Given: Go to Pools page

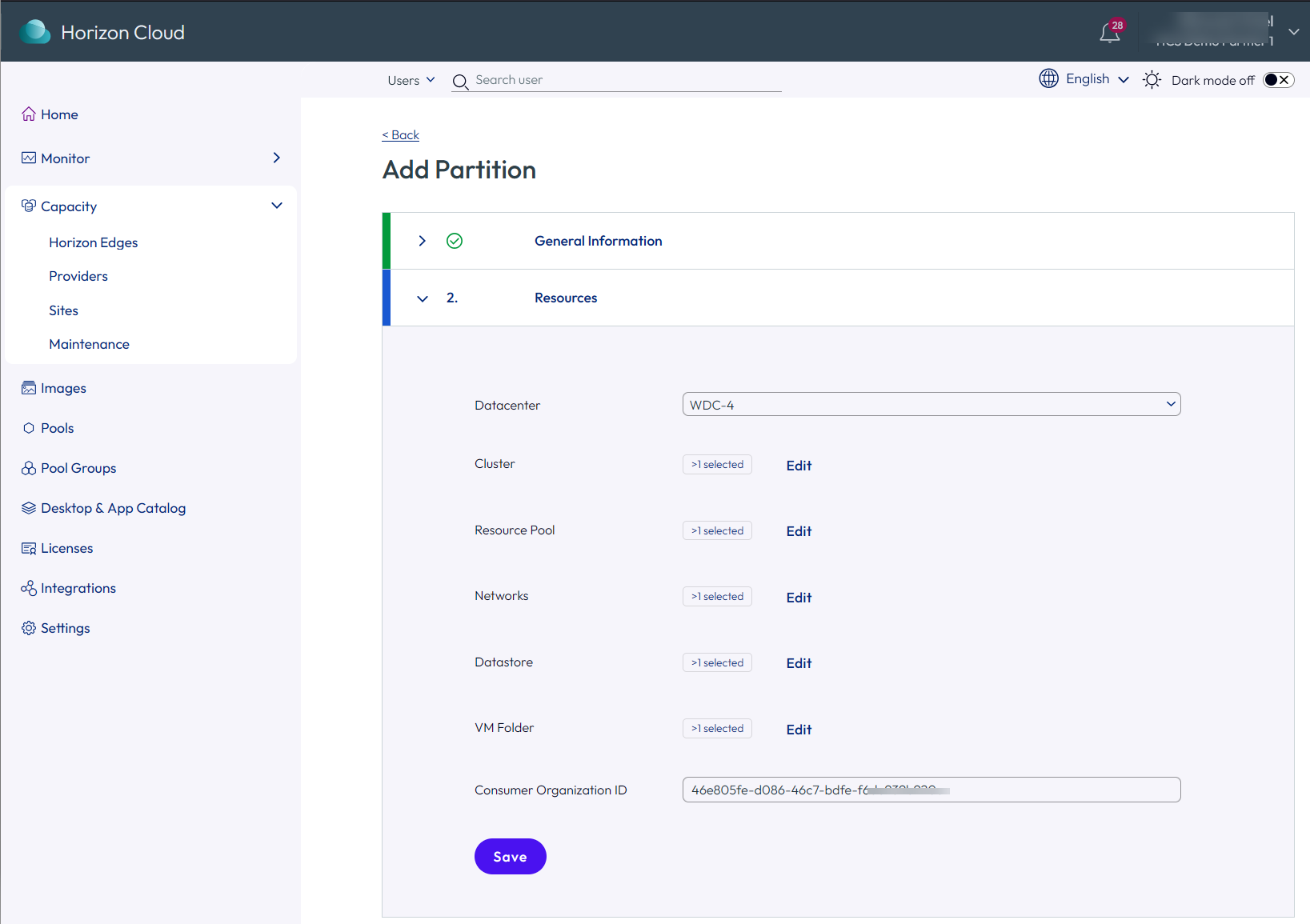Looking at the screenshot, I should pyautogui.click(x=58, y=428).
